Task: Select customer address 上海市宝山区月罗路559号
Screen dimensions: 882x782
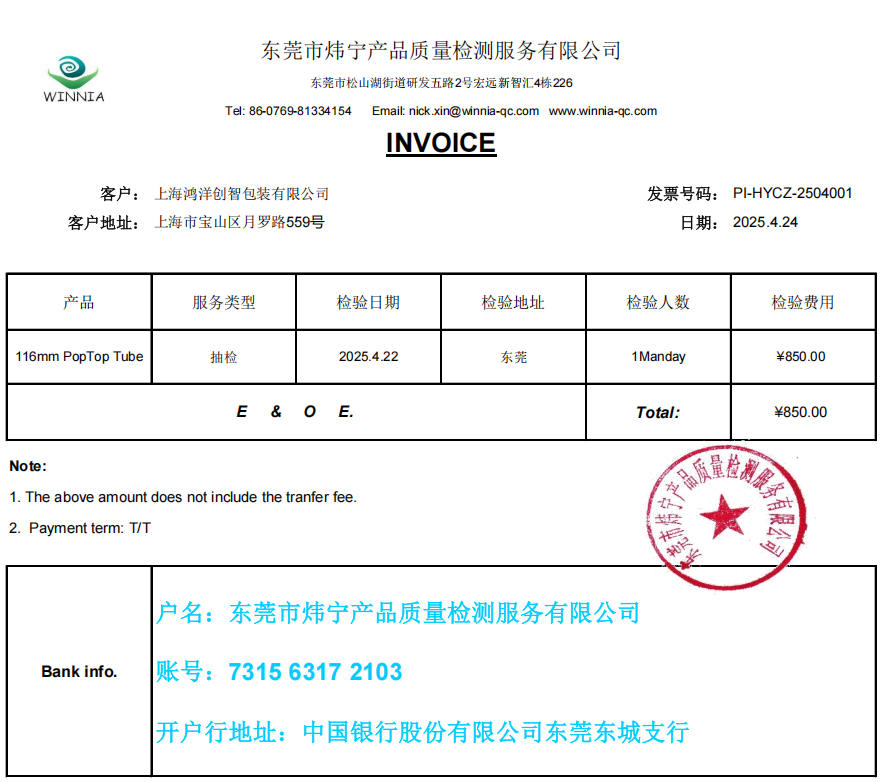Action: (x=240, y=222)
